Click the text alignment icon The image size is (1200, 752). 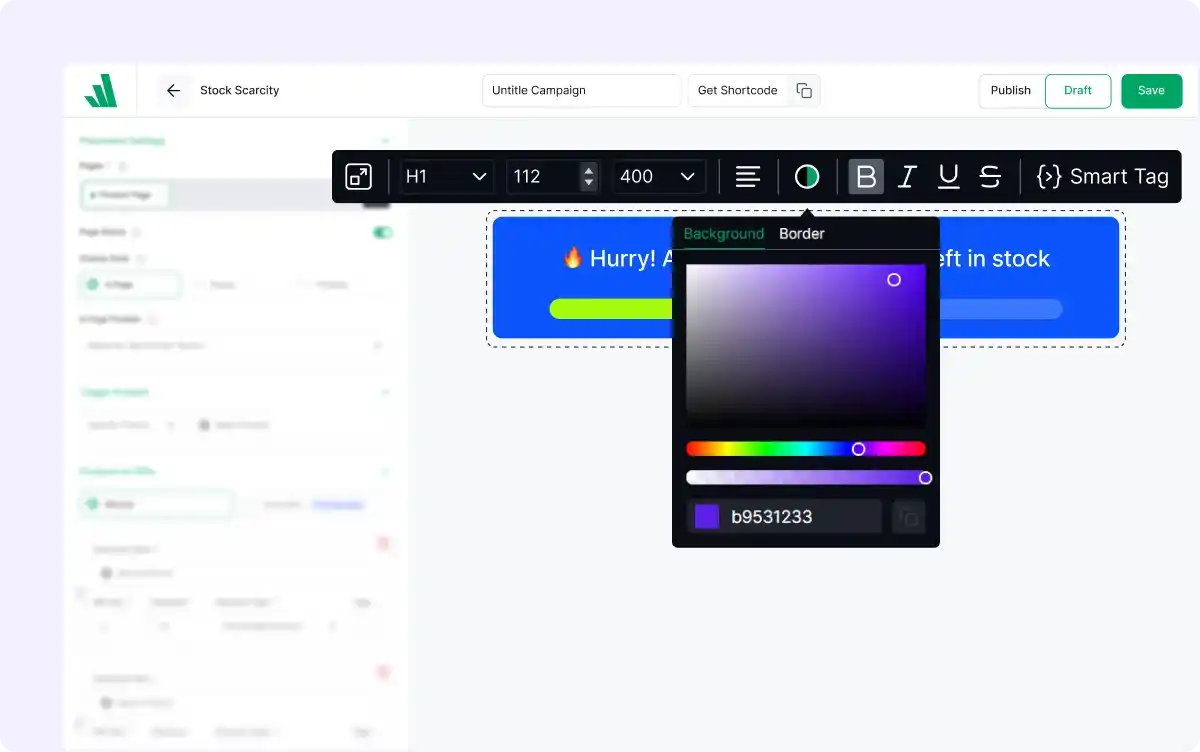tap(747, 176)
